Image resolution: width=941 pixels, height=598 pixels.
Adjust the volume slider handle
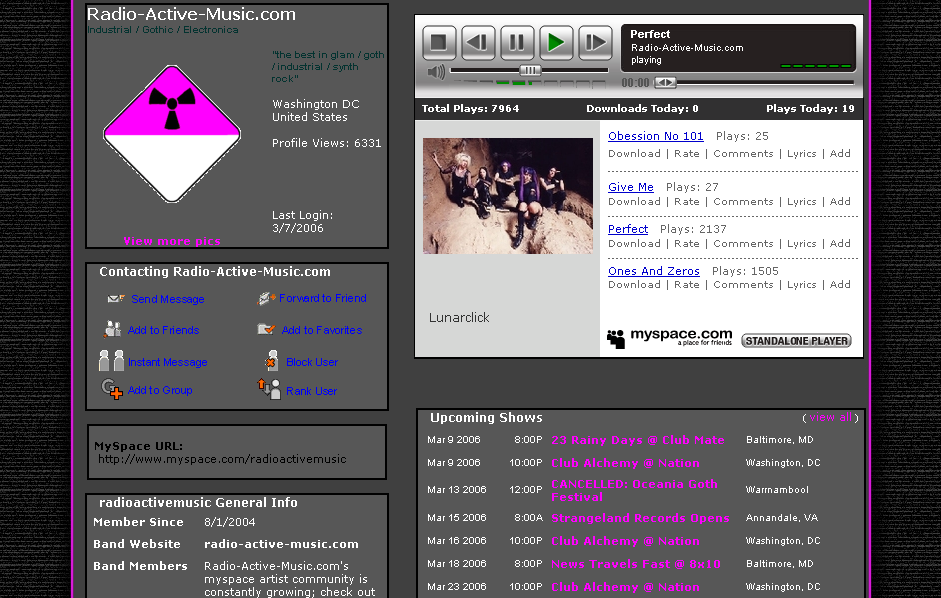[530, 70]
